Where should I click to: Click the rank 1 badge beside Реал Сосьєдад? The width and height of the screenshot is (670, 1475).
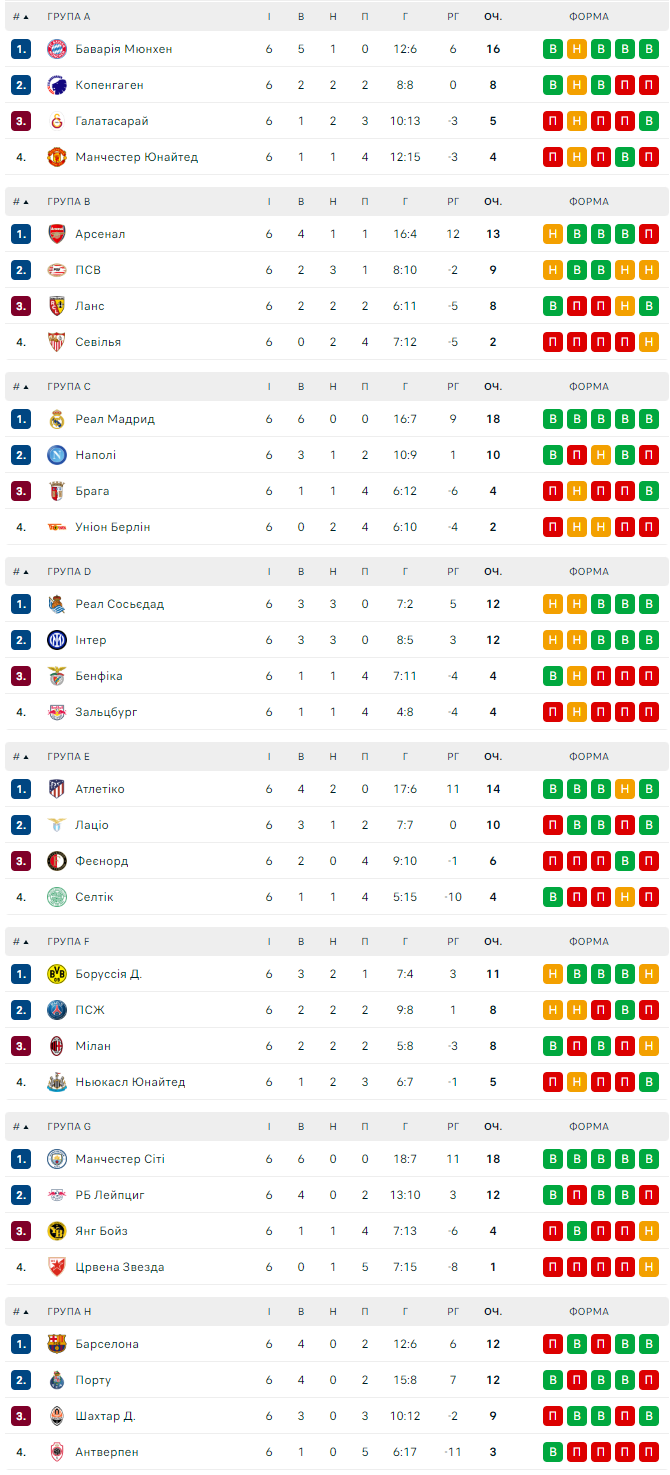click(22, 604)
